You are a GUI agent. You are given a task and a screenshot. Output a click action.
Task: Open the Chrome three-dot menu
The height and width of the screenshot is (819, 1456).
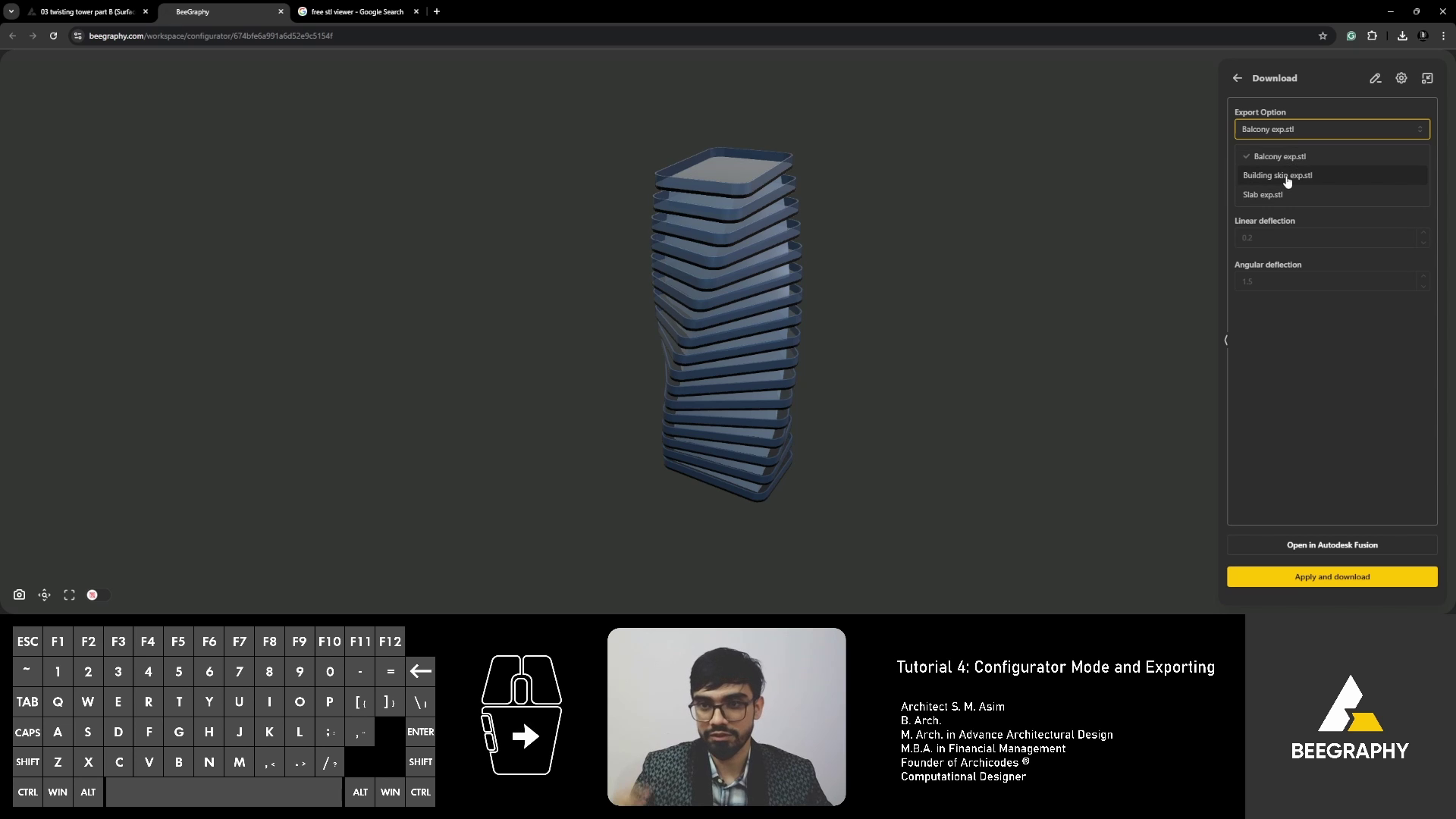pyautogui.click(x=1443, y=36)
